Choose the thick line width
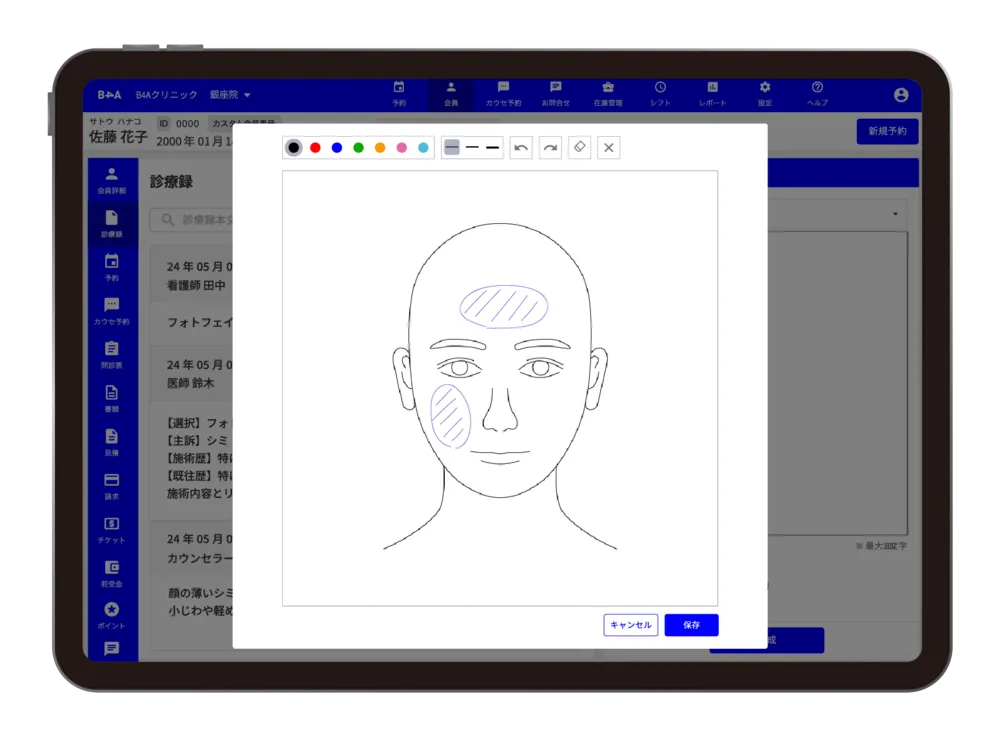The width and height of the screenshot is (1000, 737). (x=492, y=148)
